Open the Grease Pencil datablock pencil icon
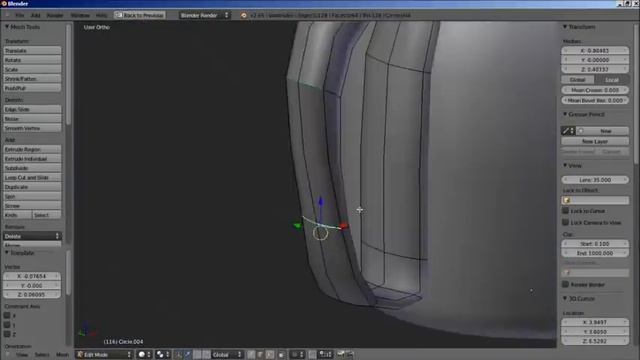 click(x=568, y=131)
